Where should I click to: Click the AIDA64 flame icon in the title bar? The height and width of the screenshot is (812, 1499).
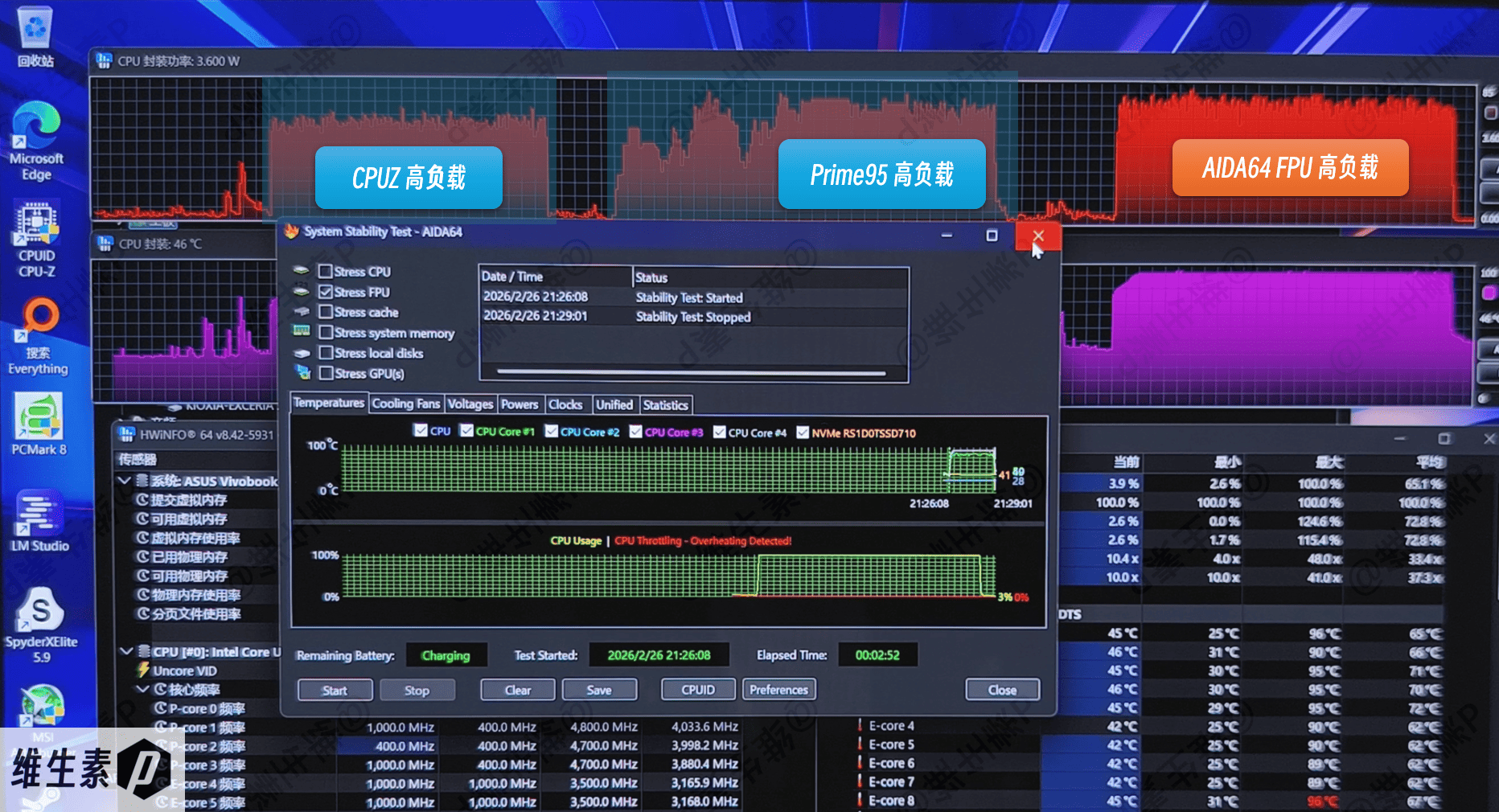point(292,232)
